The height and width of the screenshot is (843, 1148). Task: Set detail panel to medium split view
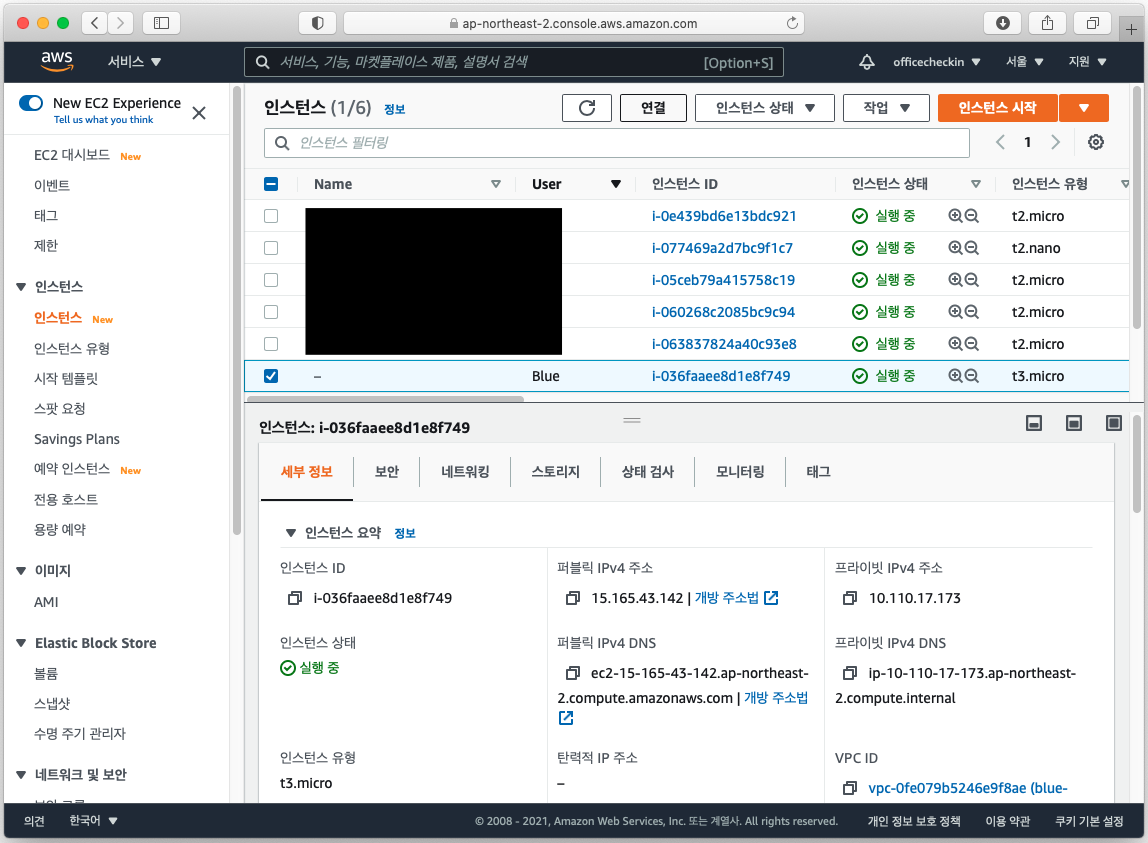tap(1073, 423)
